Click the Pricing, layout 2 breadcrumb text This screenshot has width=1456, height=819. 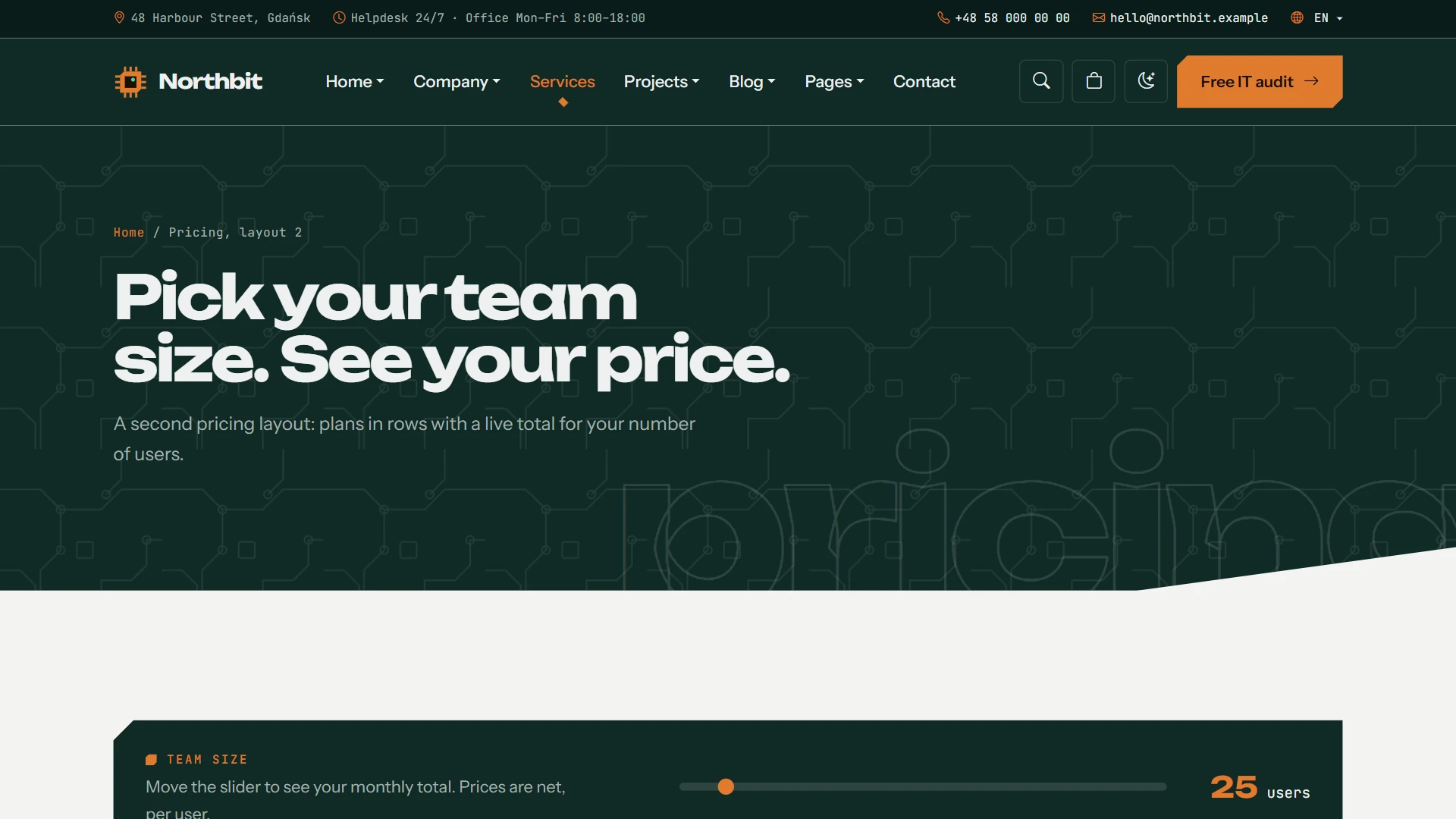(x=235, y=232)
